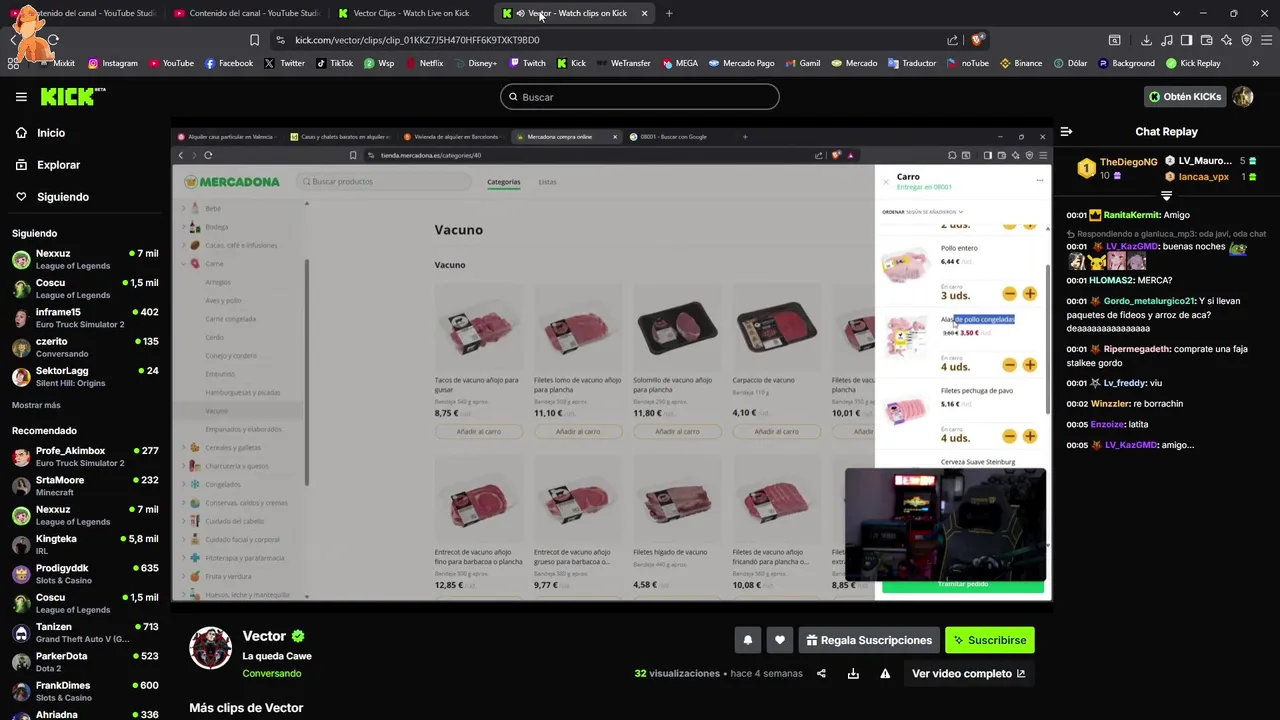Open Ver video completo
The height and width of the screenshot is (720, 1280).
968,674
